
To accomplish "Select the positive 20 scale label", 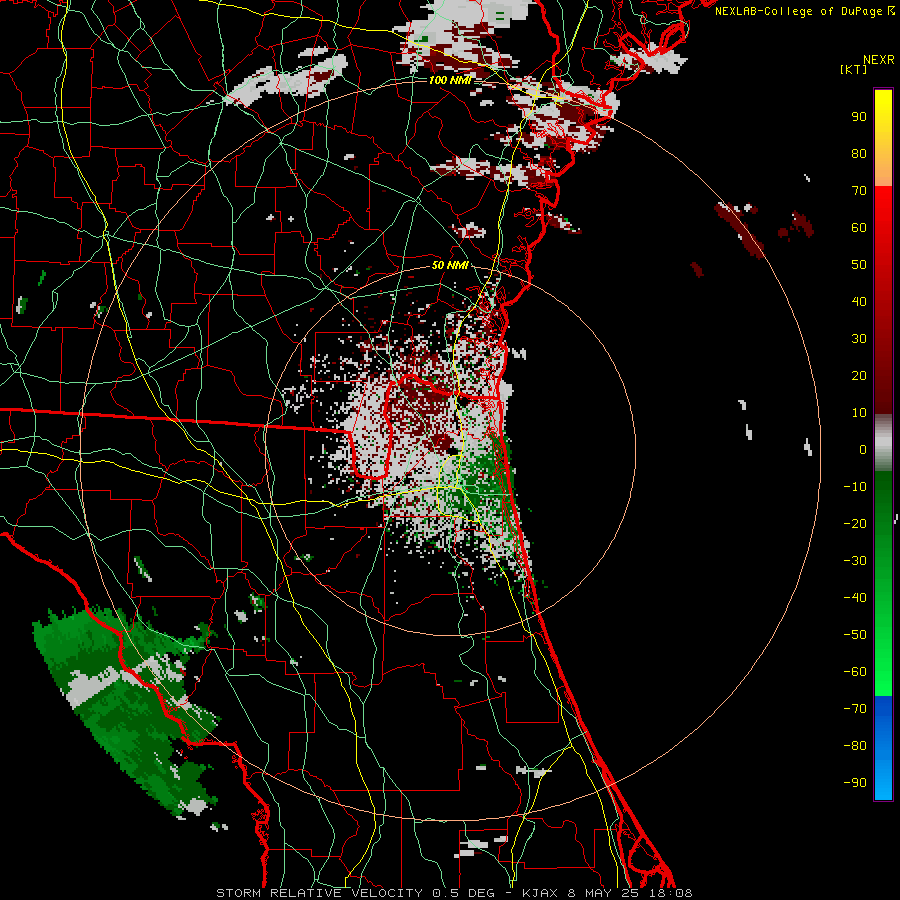I will coord(859,376).
